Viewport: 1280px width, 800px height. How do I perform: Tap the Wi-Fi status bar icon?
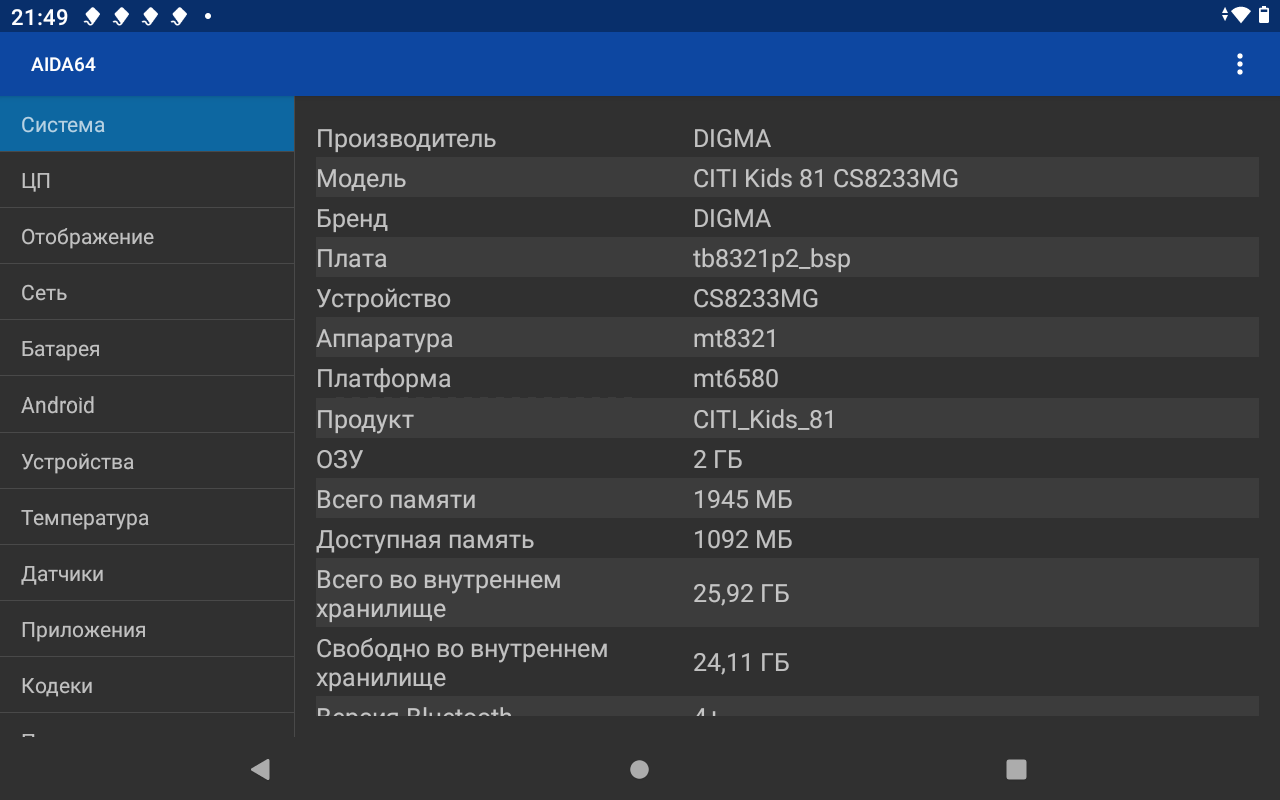tap(1241, 15)
